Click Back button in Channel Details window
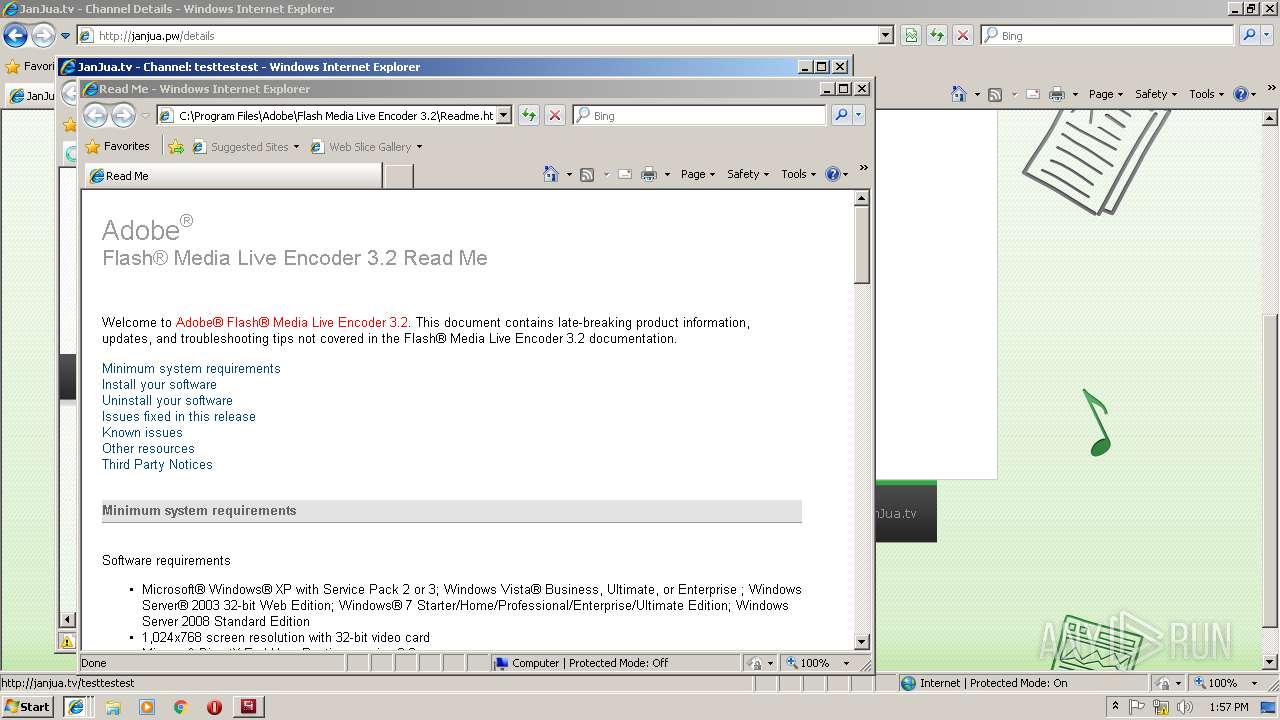Viewport: 1280px width, 720px height. [x=15, y=36]
